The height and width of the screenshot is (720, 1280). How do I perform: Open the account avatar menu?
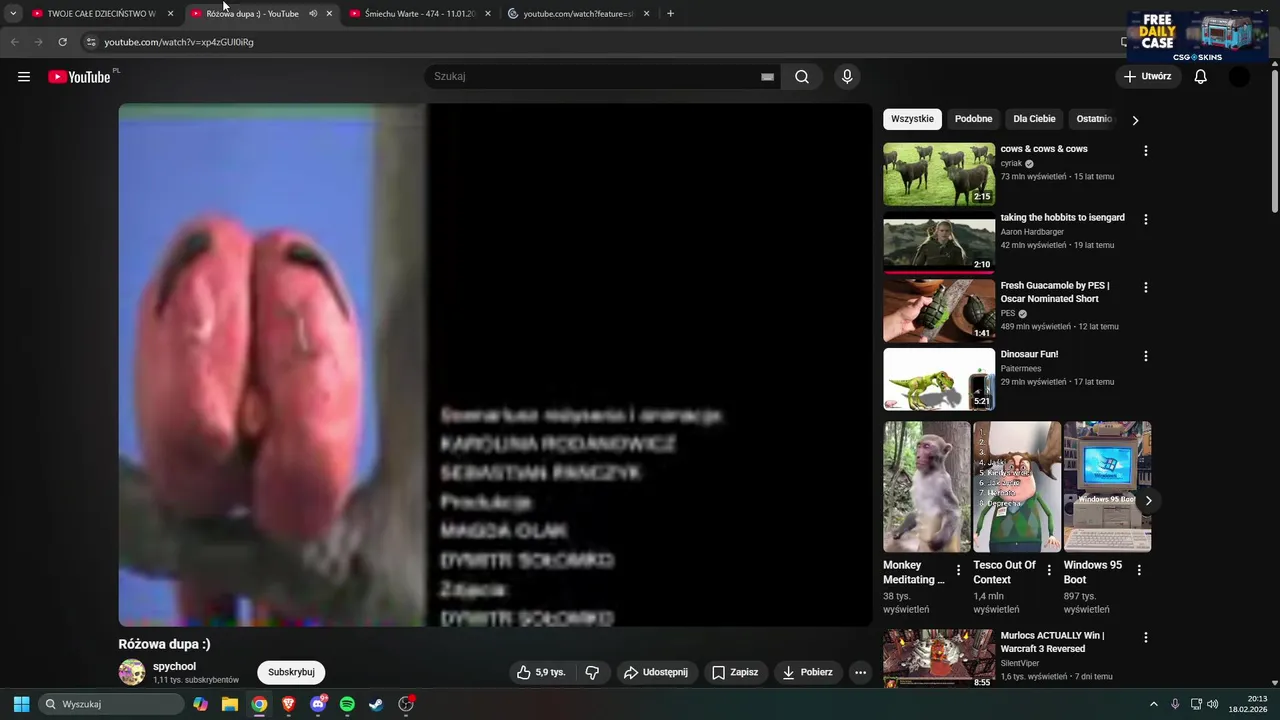[1239, 77]
